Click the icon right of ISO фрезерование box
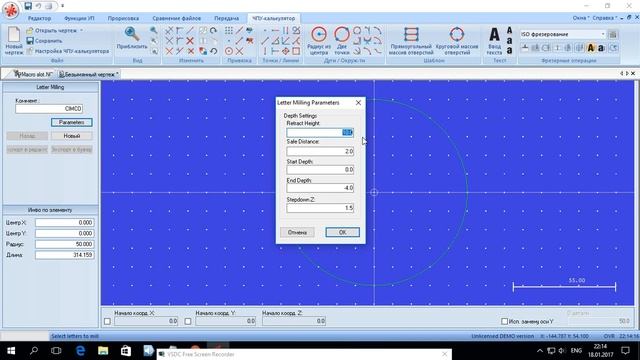Screen dimensions: 640x360 [x=613, y=34]
